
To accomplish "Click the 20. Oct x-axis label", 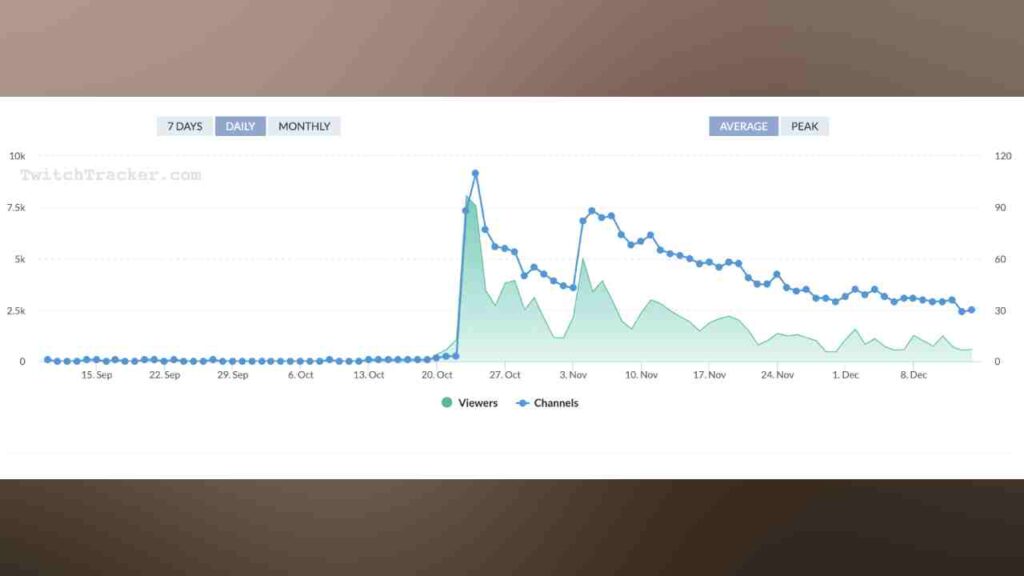I will coord(437,375).
